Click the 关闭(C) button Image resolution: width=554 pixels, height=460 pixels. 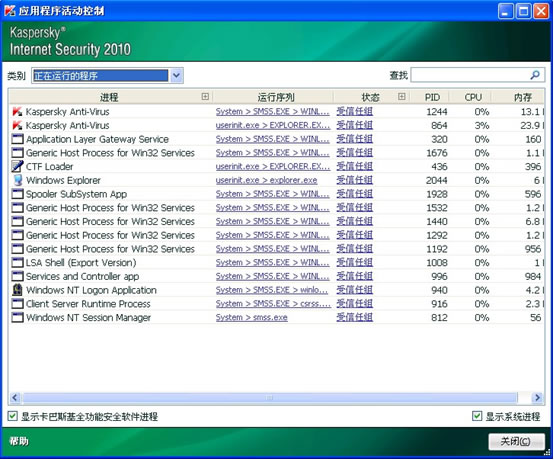516,441
